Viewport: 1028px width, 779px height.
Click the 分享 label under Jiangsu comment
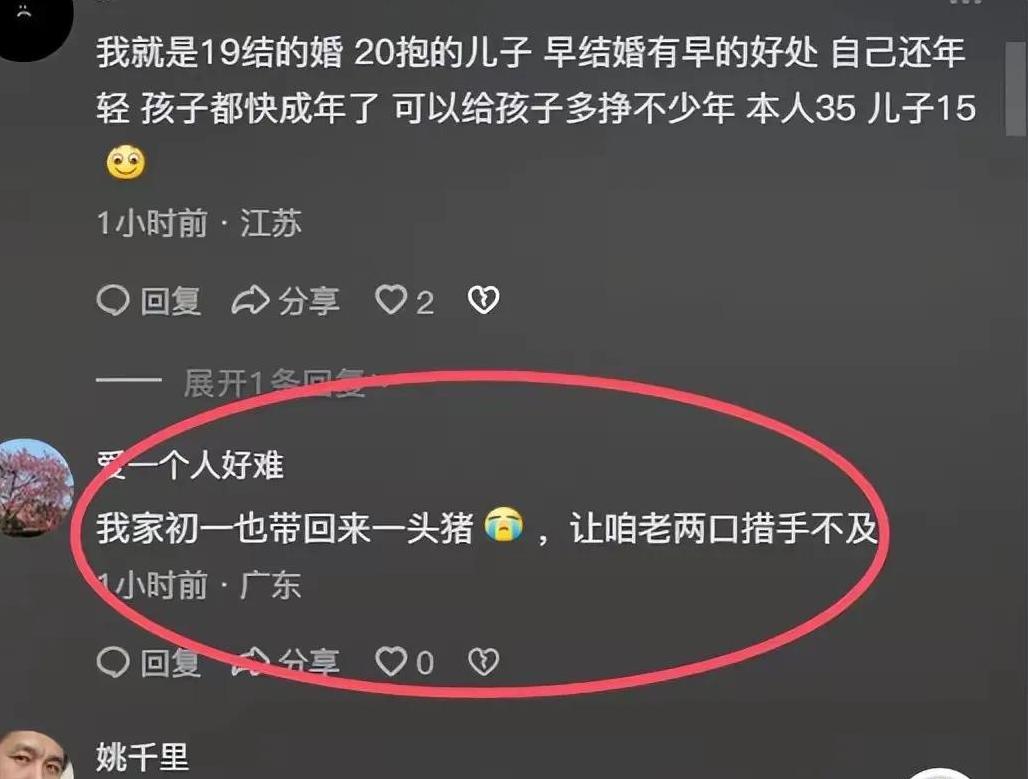click(309, 302)
